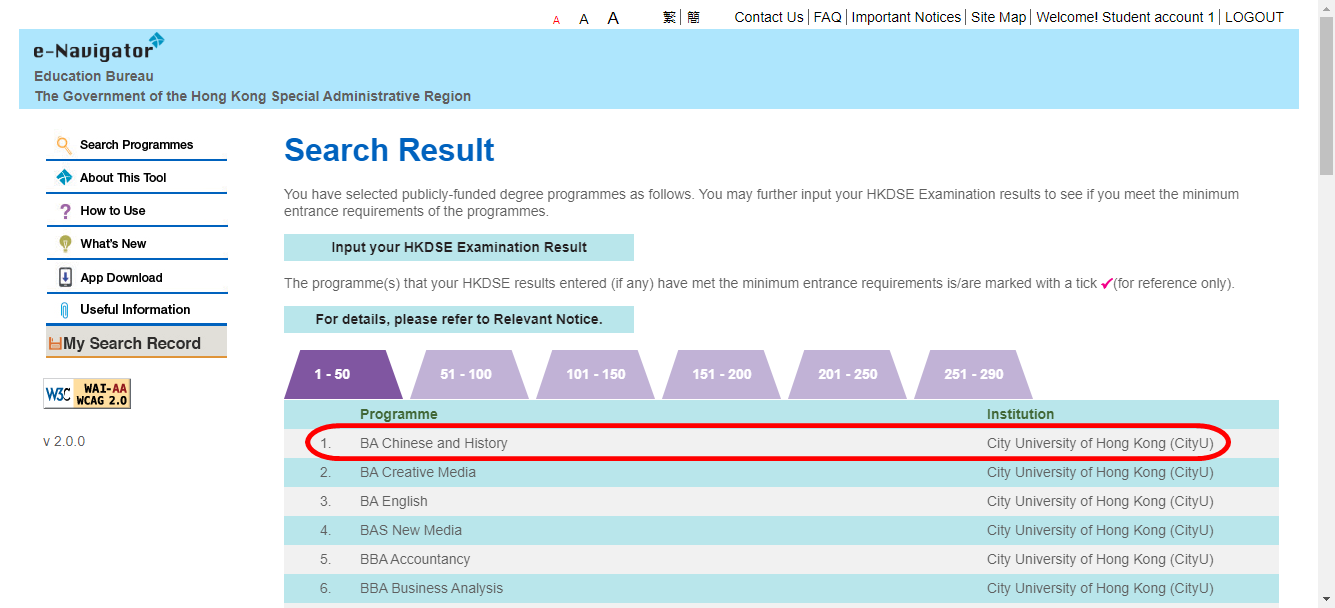Click the App Download icon

[x=65, y=277]
